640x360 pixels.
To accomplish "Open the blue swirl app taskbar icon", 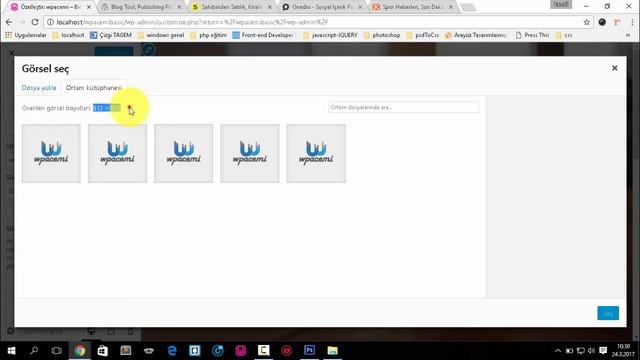I will pyautogui.click(x=218, y=350).
